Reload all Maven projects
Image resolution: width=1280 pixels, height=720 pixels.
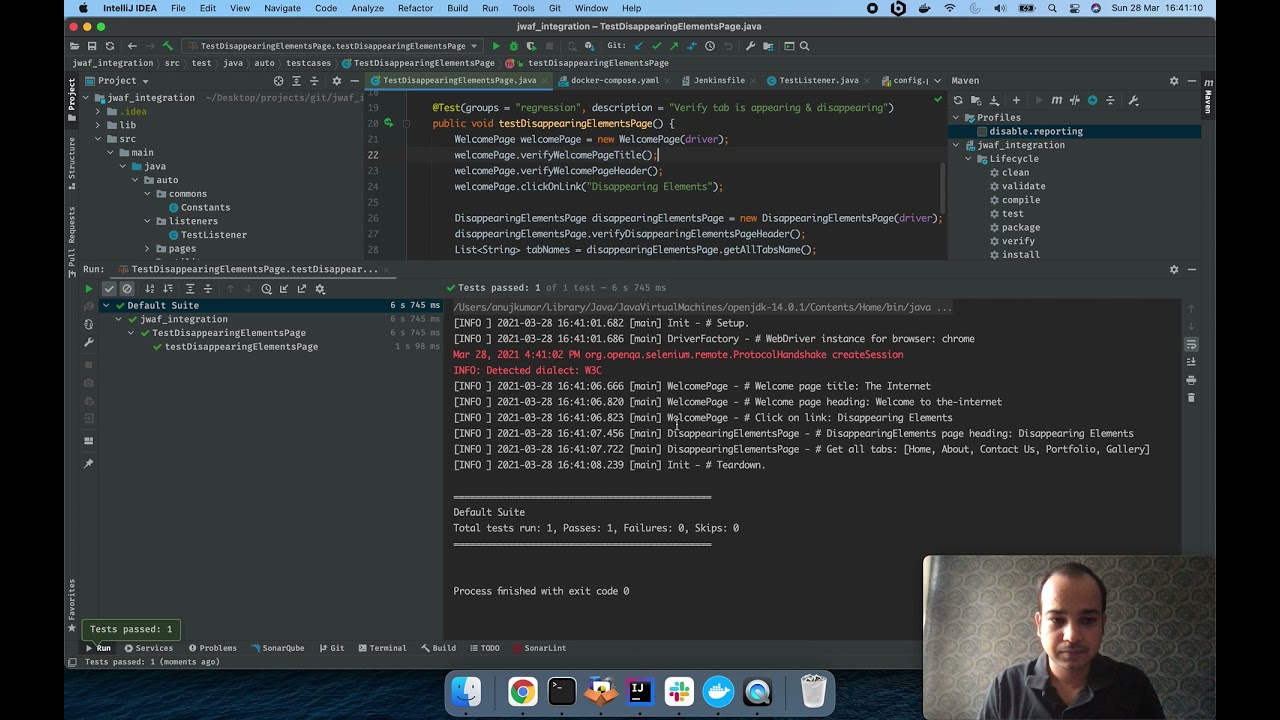tap(958, 100)
